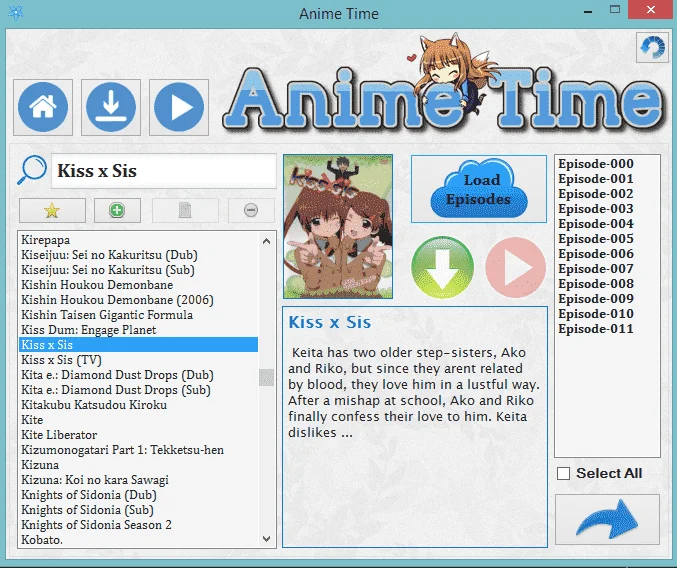This screenshot has width=677, height=568.
Task: Click the search magnifier icon
Action: tap(32, 170)
